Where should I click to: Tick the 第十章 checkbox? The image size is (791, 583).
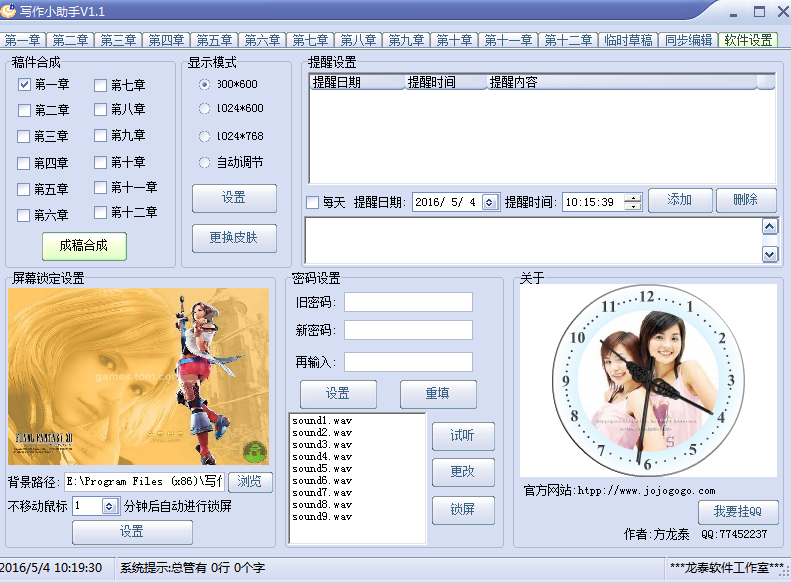pyautogui.click(x=100, y=162)
